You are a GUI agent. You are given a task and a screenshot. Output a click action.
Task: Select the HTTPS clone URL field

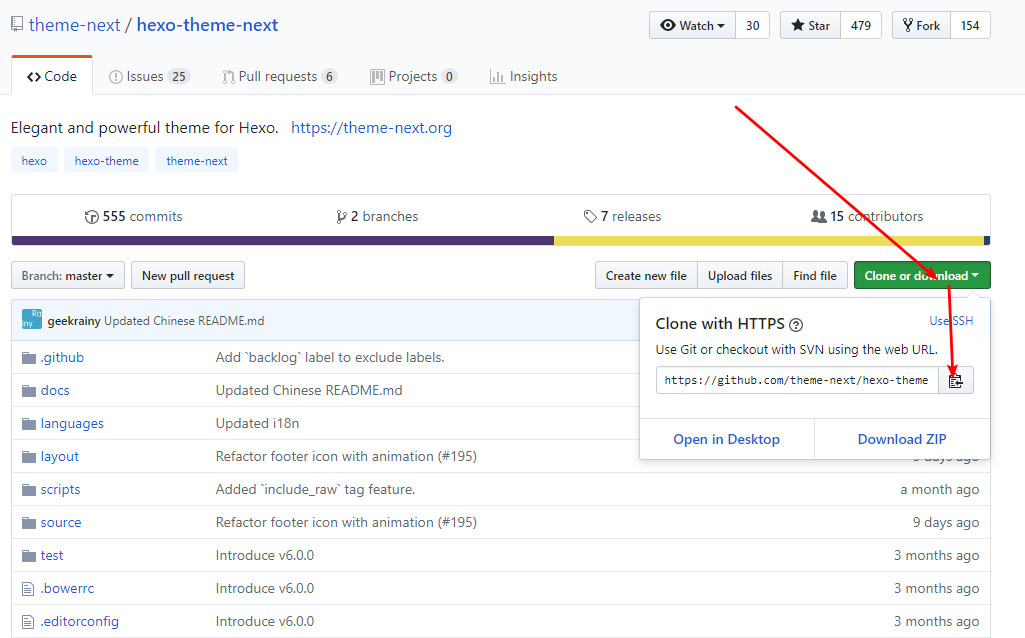[798, 380]
